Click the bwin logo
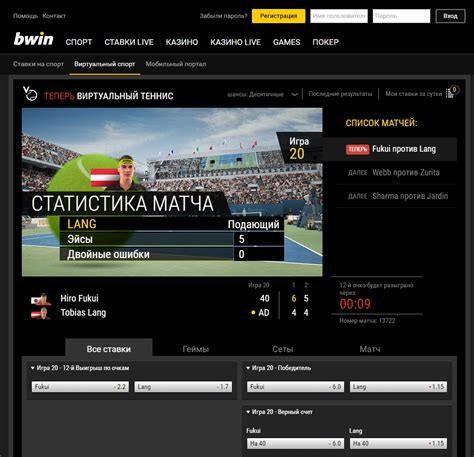 pos(33,39)
